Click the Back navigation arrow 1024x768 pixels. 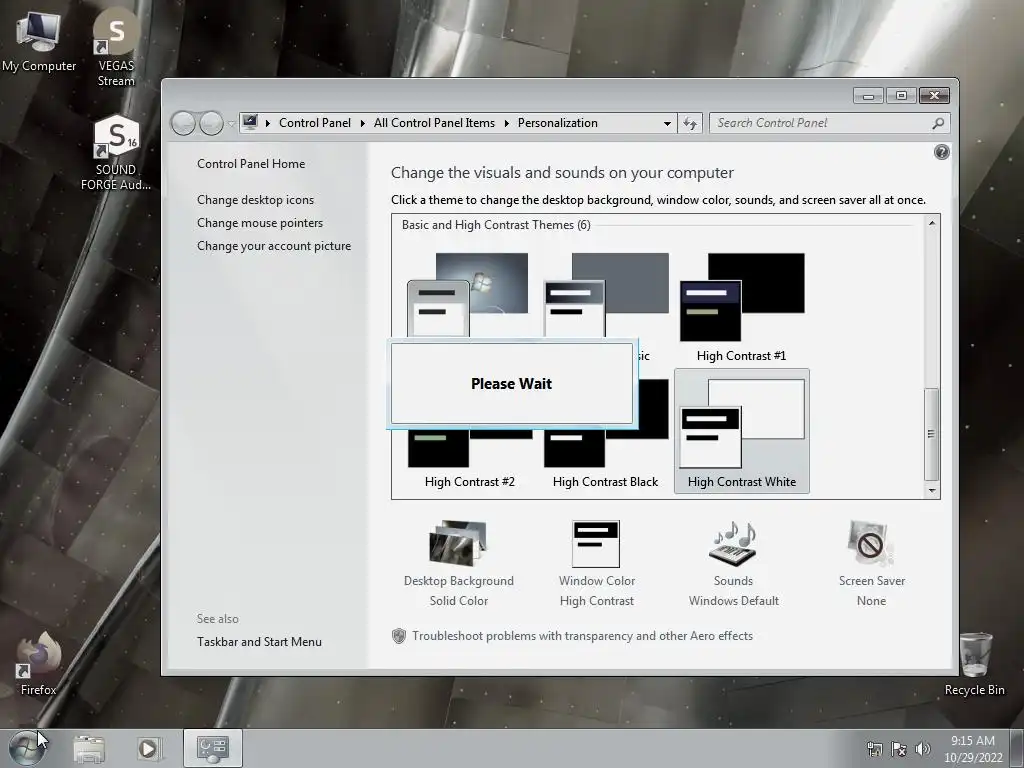point(183,123)
